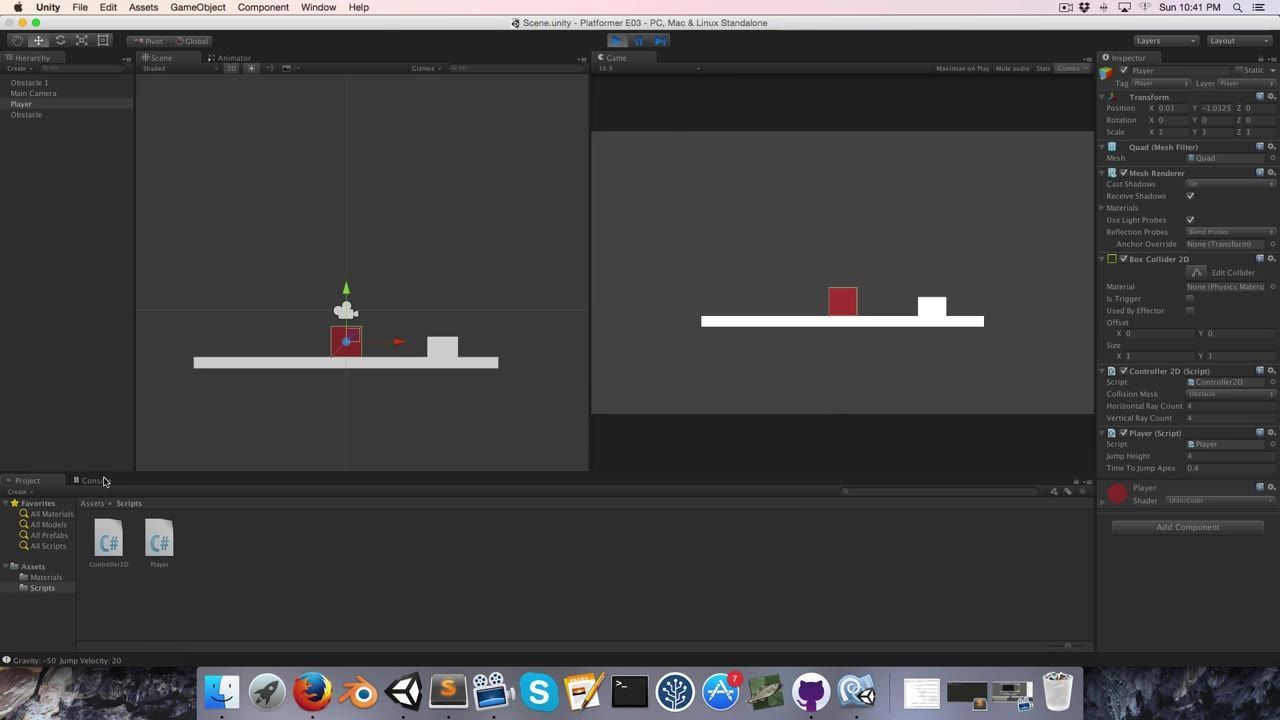The height and width of the screenshot is (720, 1280).
Task: Click the Step frame button
Action: (660, 41)
